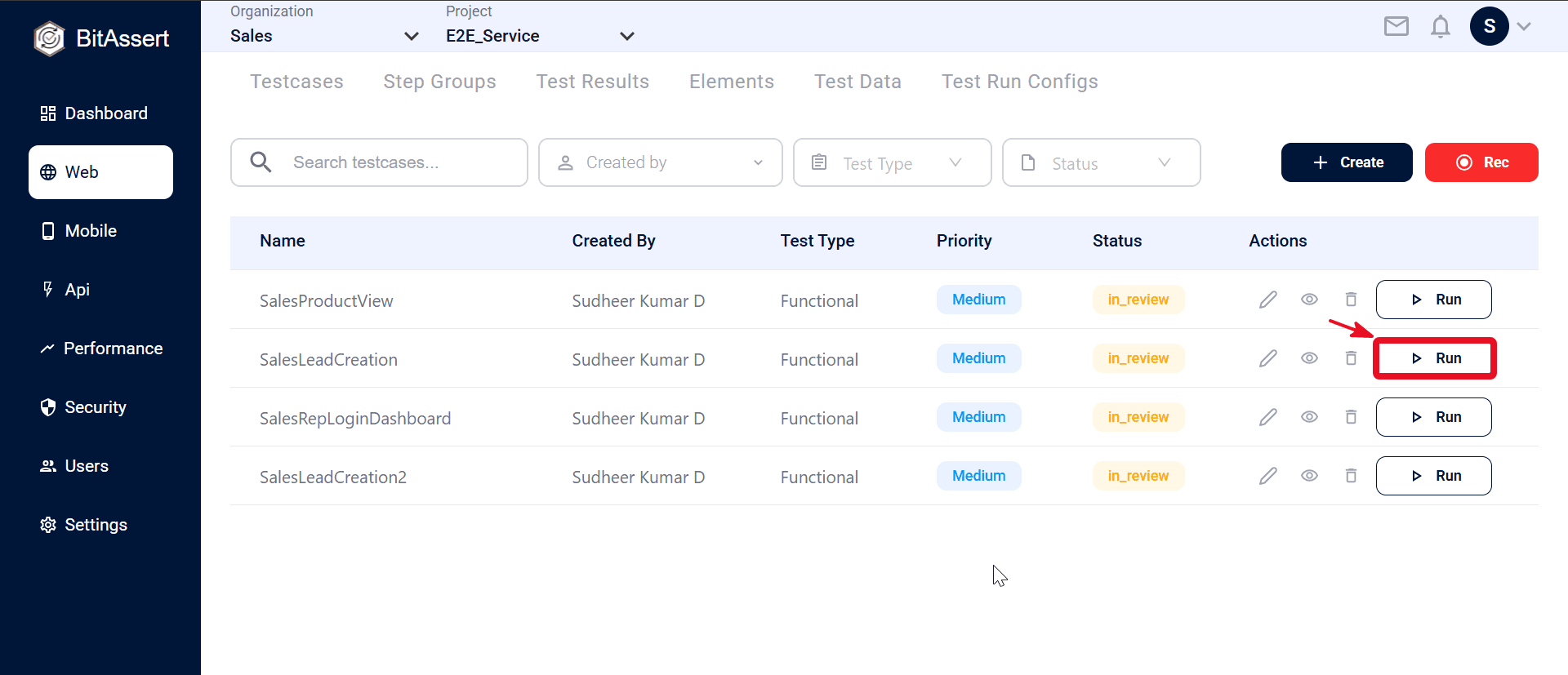Click the Create button
Image resolution: width=1568 pixels, height=675 pixels.
[x=1347, y=162]
